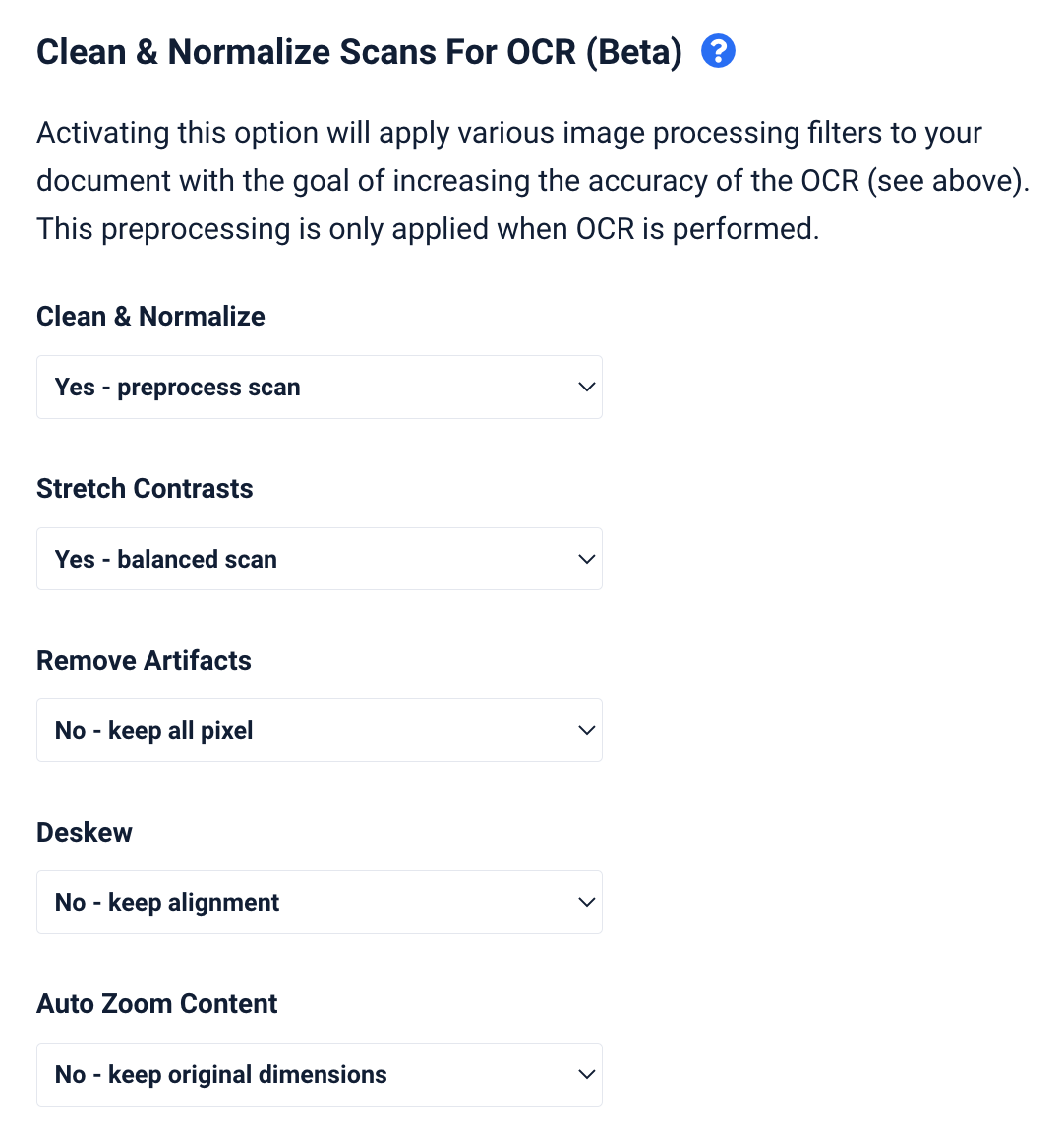Click chevron beside 'No - keep original dimensions'
The width and height of the screenshot is (1064, 1137).
pyautogui.click(x=586, y=1074)
